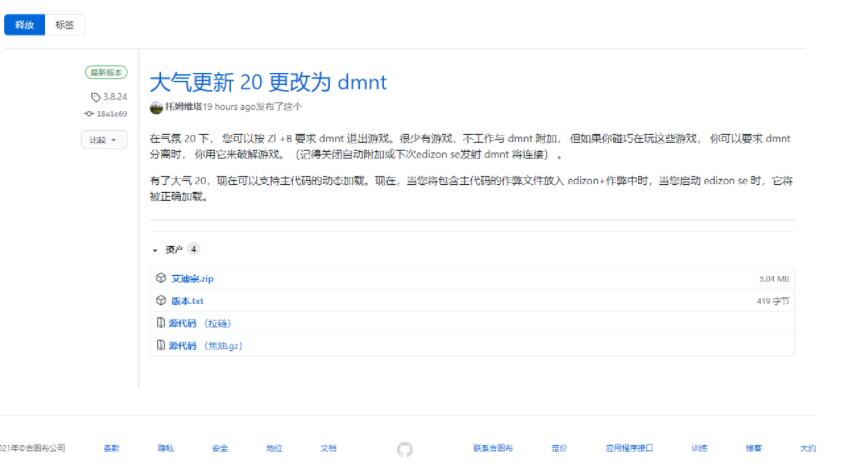The height and width of the screenshot is (474, 859).
Task: Open the 训练 training footer link
Action: click(x=700, y=448)
